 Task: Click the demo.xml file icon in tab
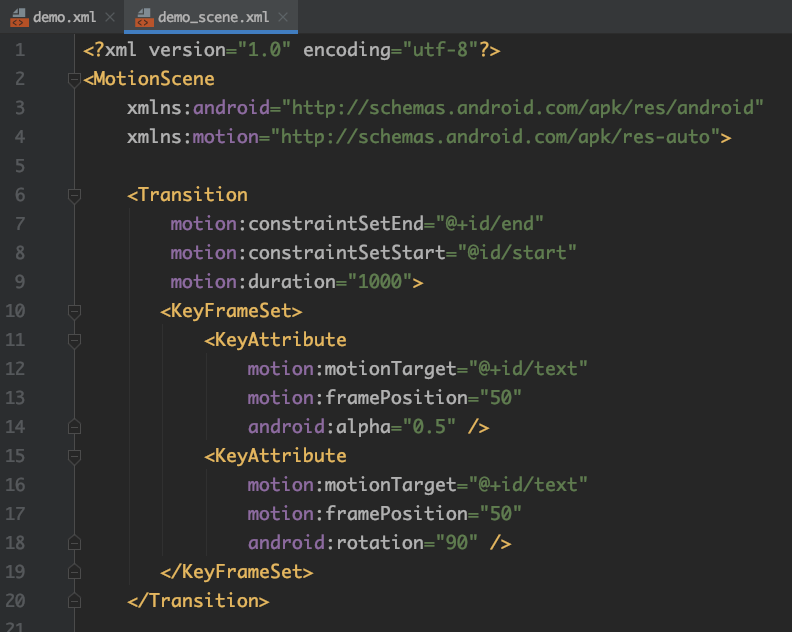[17, 17]
